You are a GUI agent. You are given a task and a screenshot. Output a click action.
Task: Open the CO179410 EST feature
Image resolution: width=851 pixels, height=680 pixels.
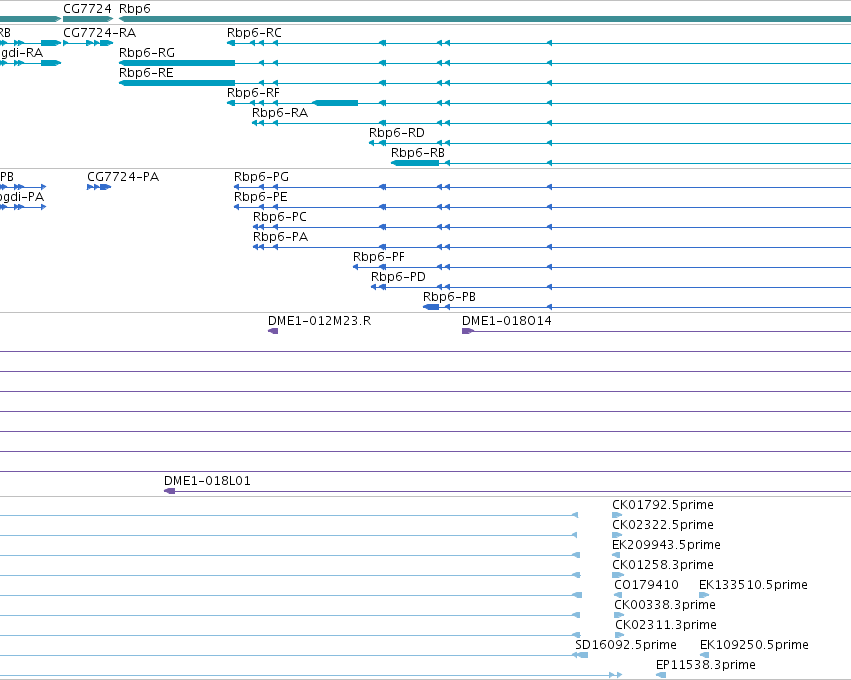pos(646,586)
